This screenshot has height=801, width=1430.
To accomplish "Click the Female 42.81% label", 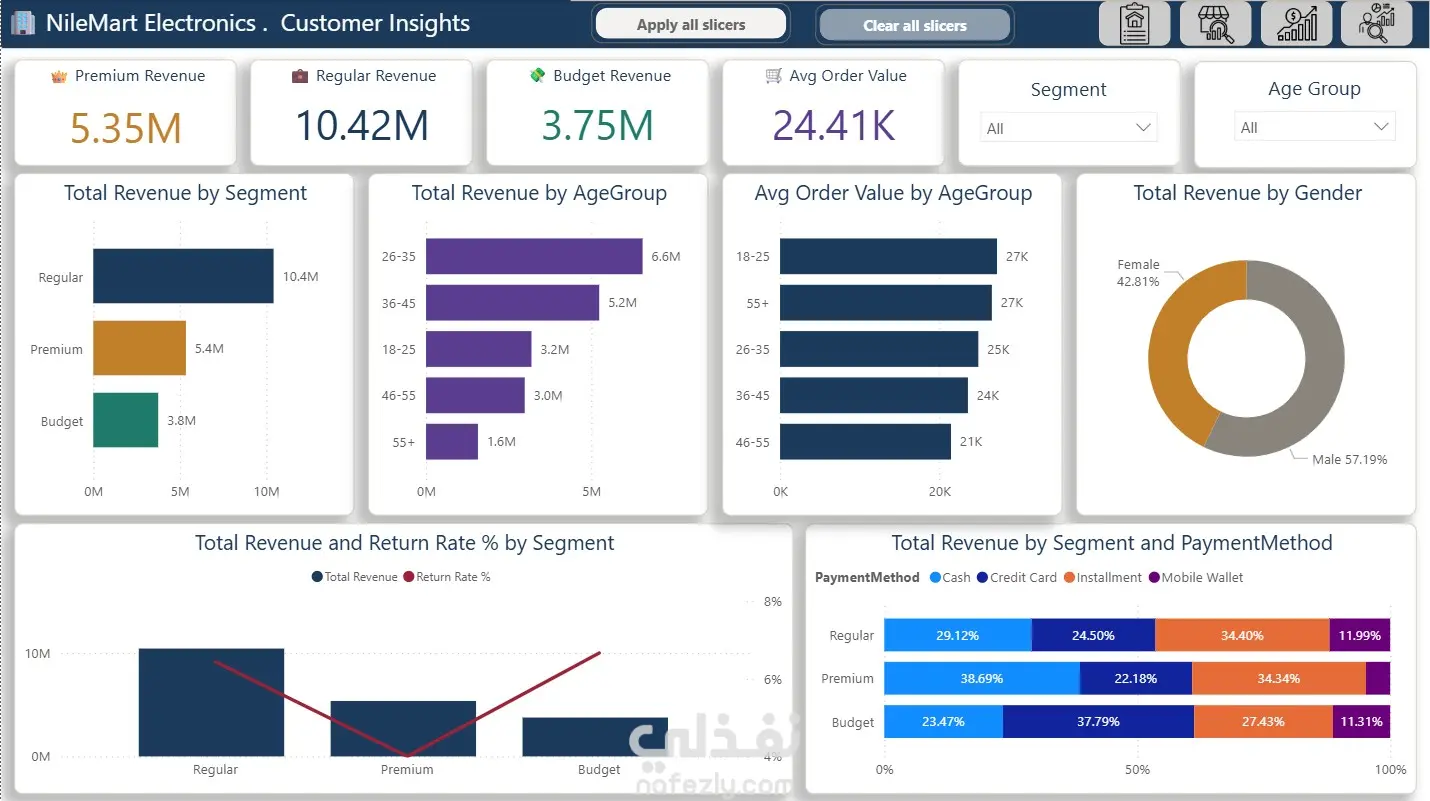I will click(1138, 273).
